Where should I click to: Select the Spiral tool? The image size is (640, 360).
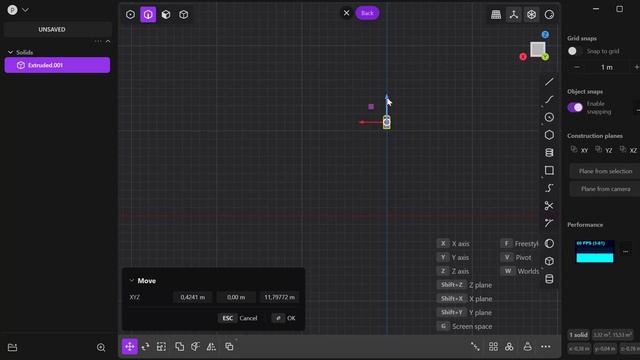pos(549,153)
